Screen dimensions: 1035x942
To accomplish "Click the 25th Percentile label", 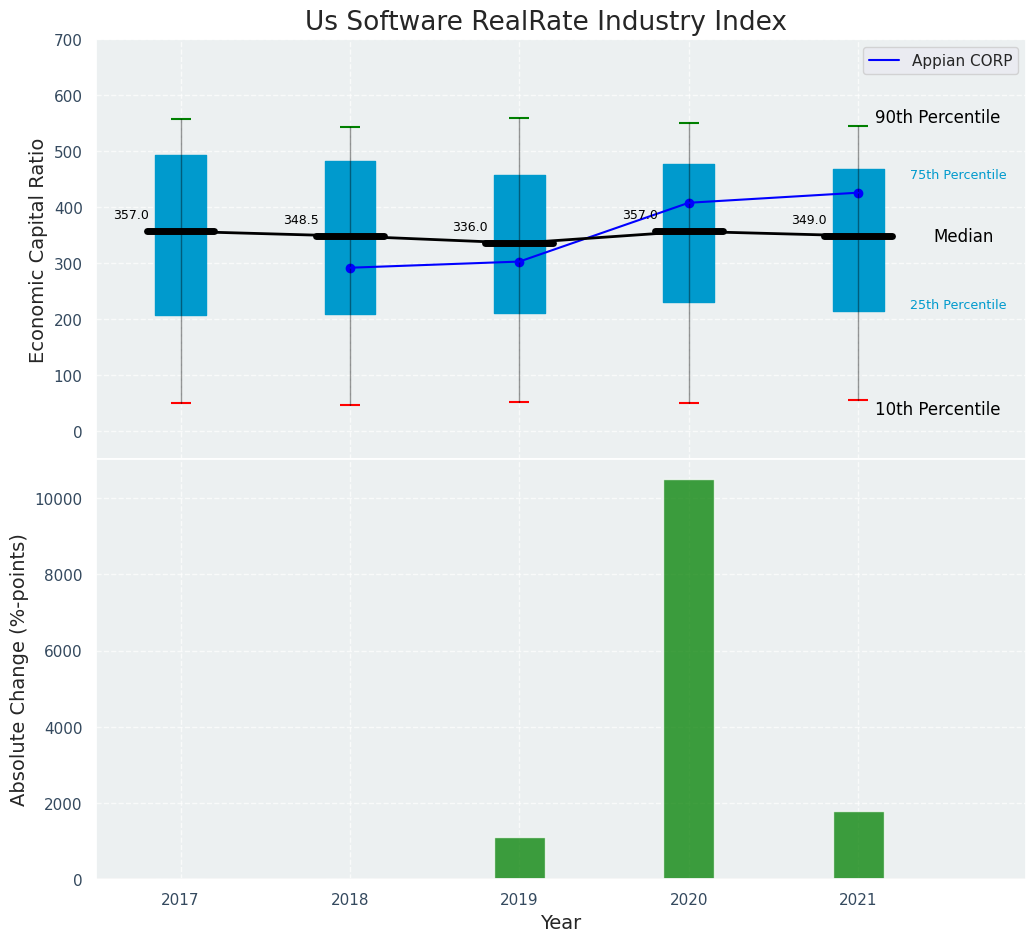I will tap(958, 305).
